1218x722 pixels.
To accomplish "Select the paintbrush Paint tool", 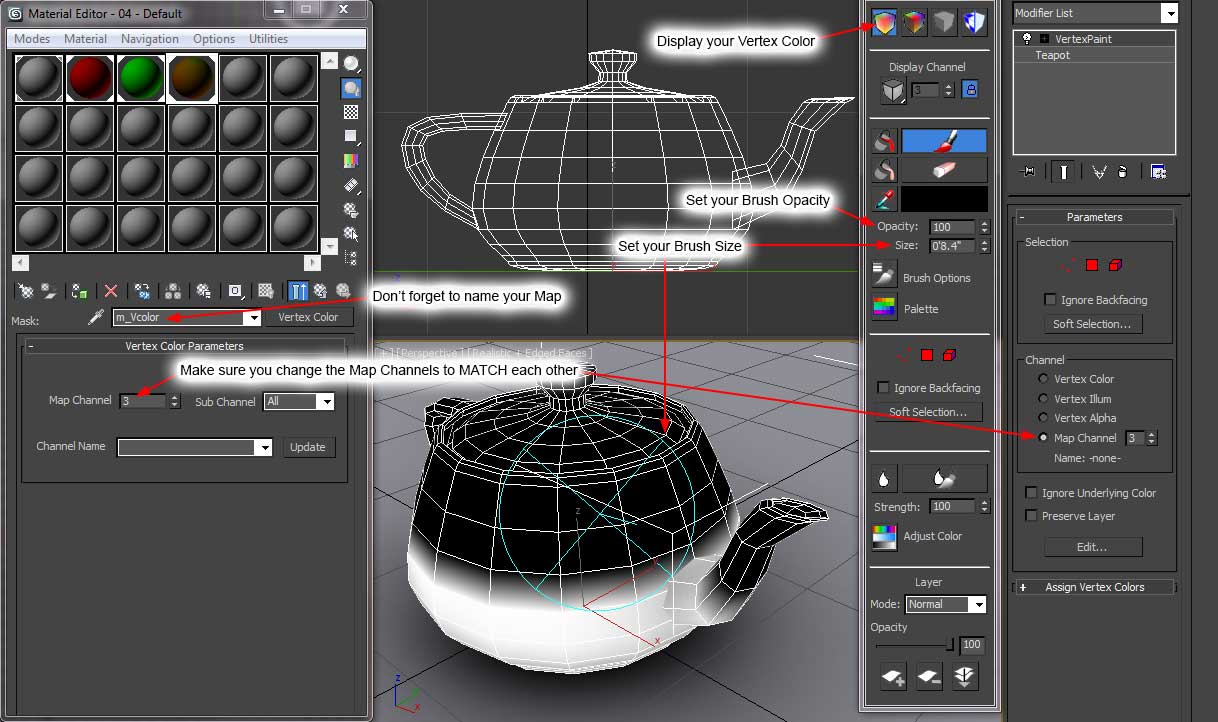I will pyautogui.click(x=944, y=140).
